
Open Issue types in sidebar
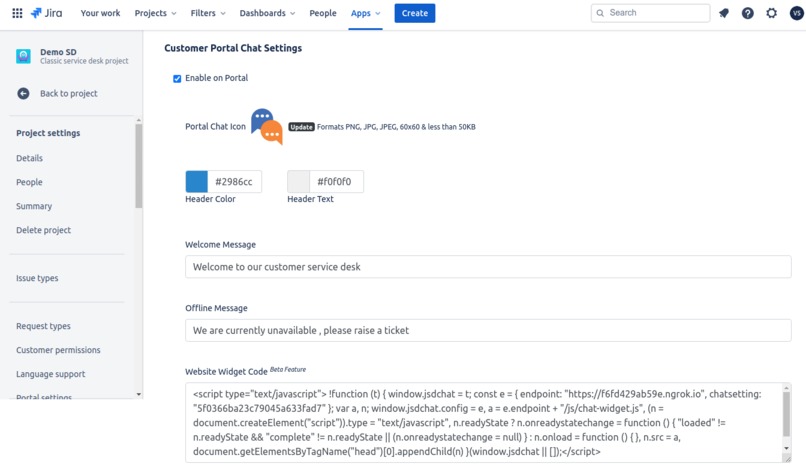37,278
